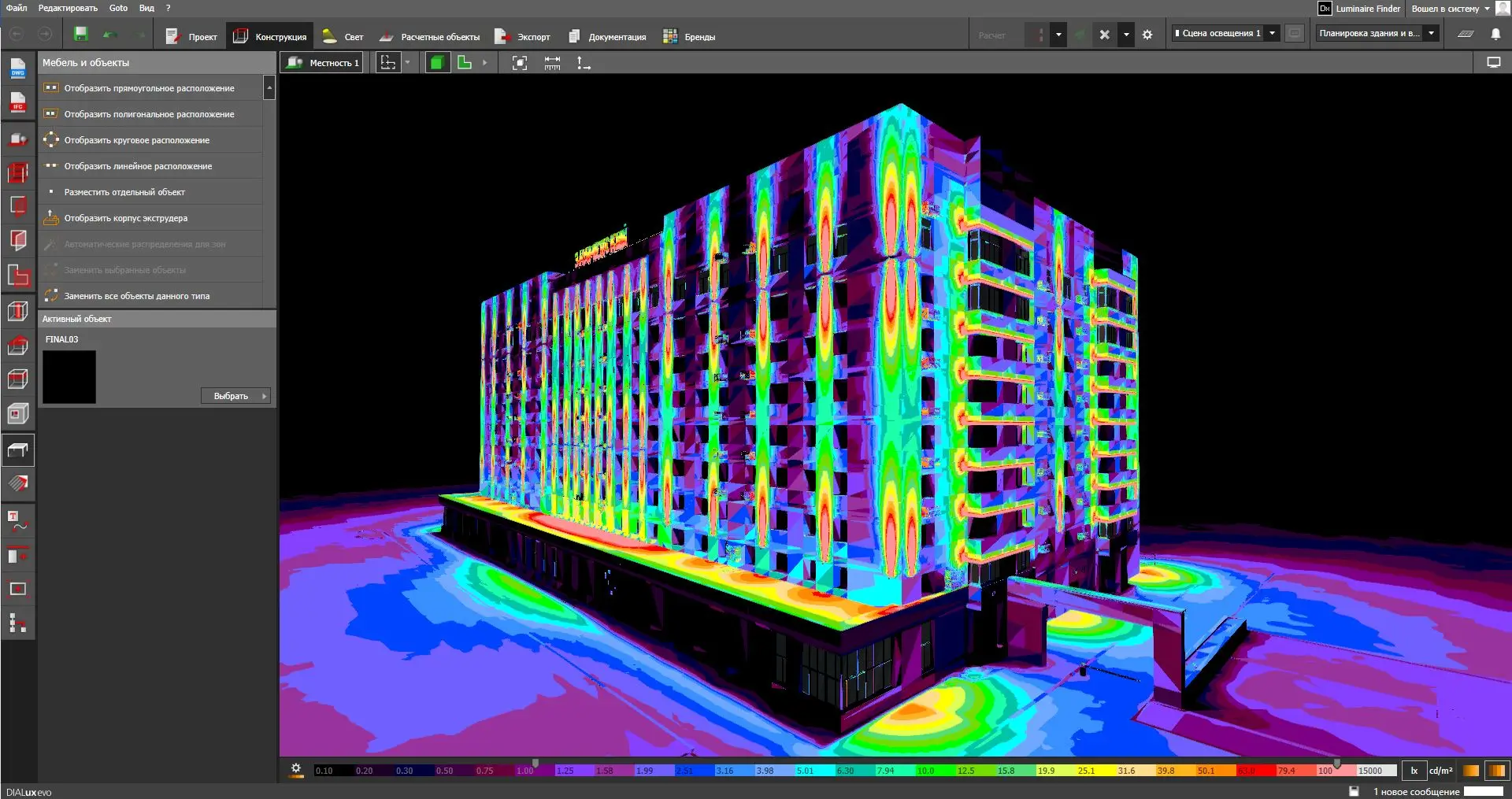Click the zoom-to-fit view icon
This screenshot has width=1512, height=799.
(x=520, y=63)
